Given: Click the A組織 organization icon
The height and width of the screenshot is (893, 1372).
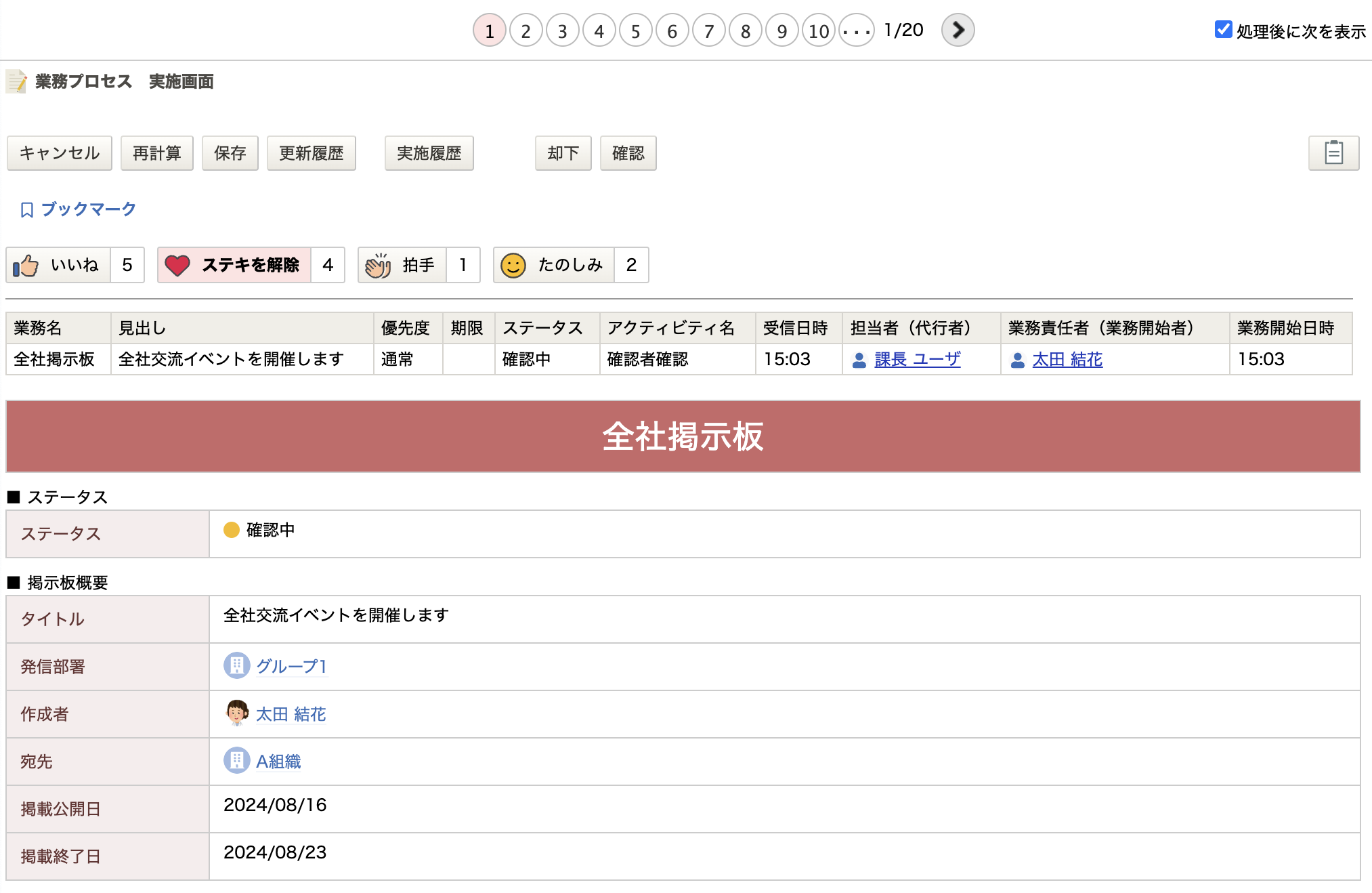Looking at the screenshot, I should (x=236, y=761).
